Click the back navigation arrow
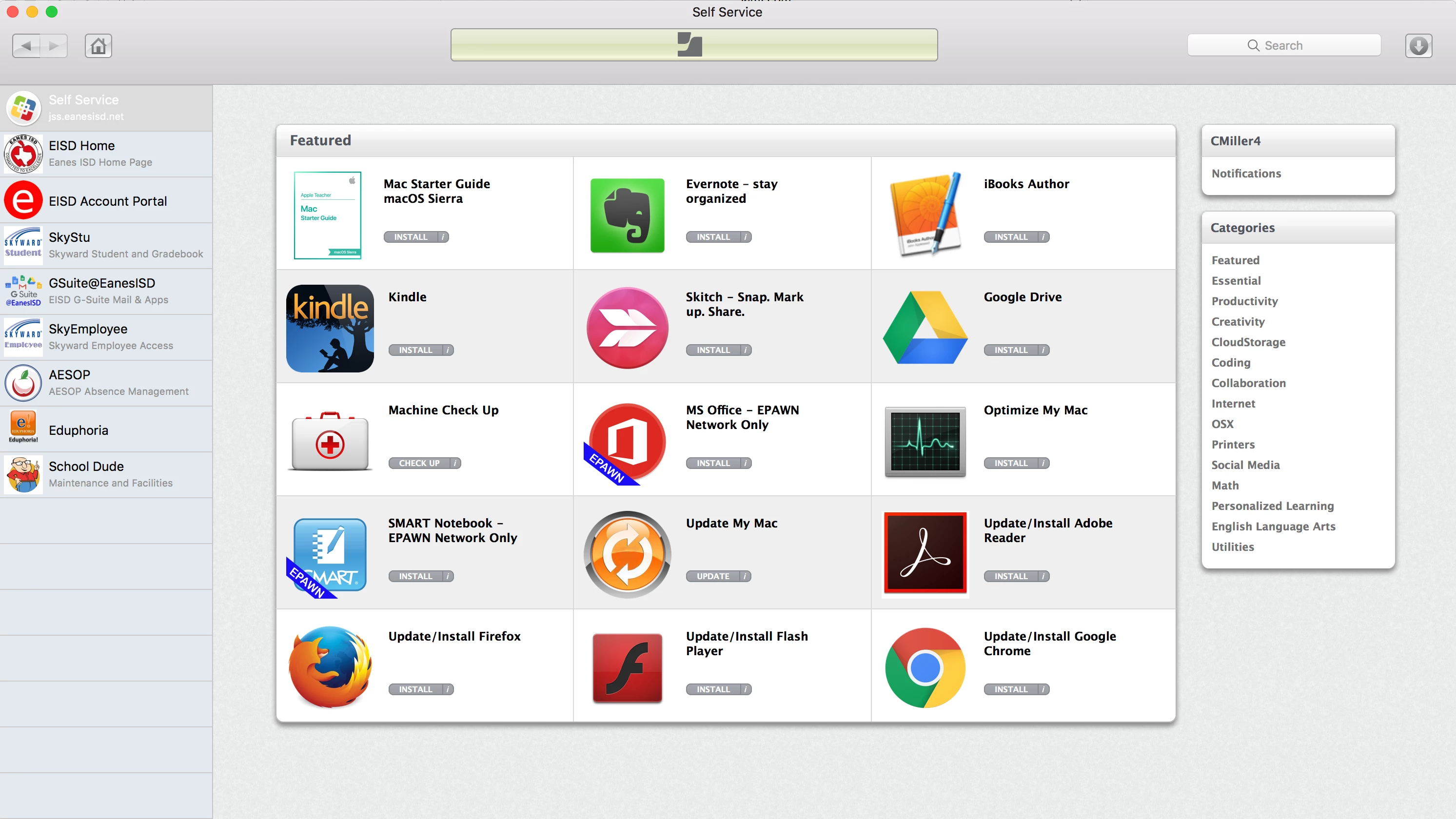 [26, 46]
